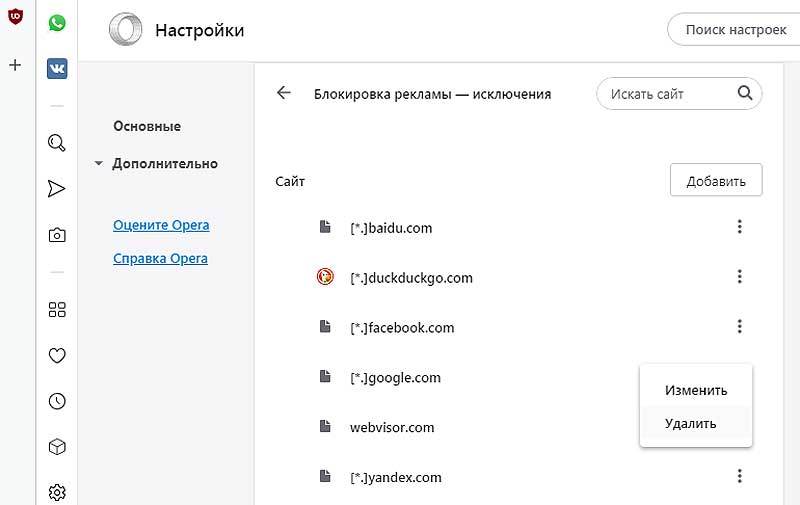Select Изменить in the context menu

696,390
